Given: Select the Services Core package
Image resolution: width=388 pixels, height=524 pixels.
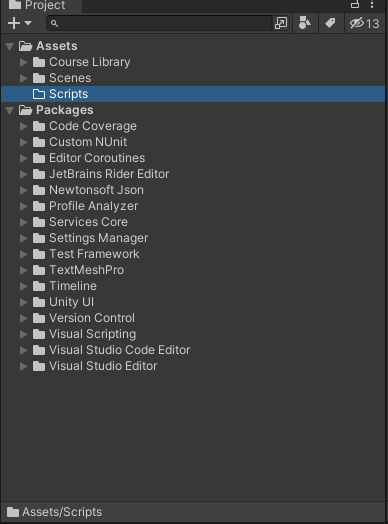Looking at the screenshot, I should pos(88,222).
